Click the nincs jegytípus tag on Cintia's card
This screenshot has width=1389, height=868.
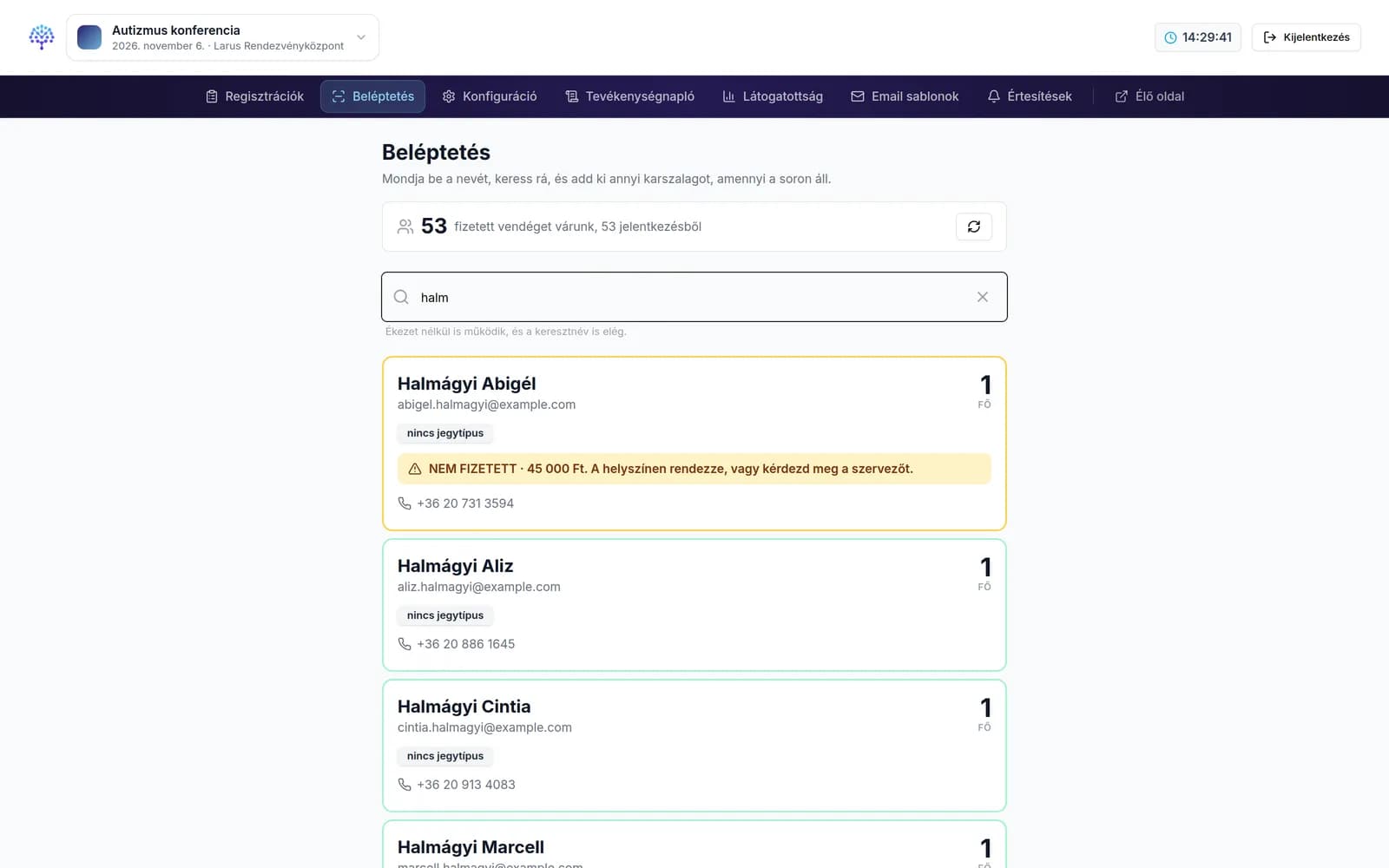coord(445,756)
